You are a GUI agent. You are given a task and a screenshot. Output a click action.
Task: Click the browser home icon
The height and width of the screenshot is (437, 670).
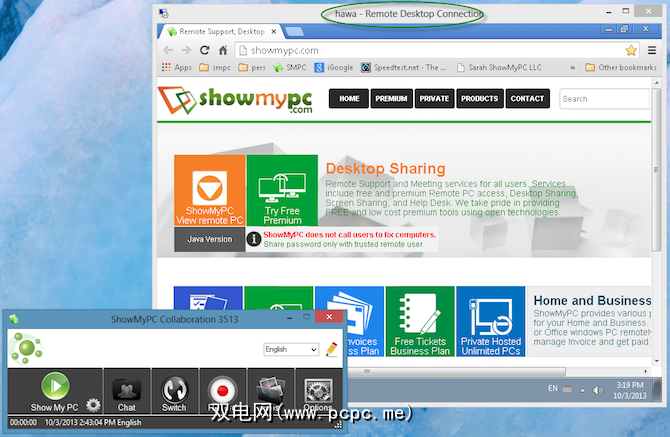223,50
